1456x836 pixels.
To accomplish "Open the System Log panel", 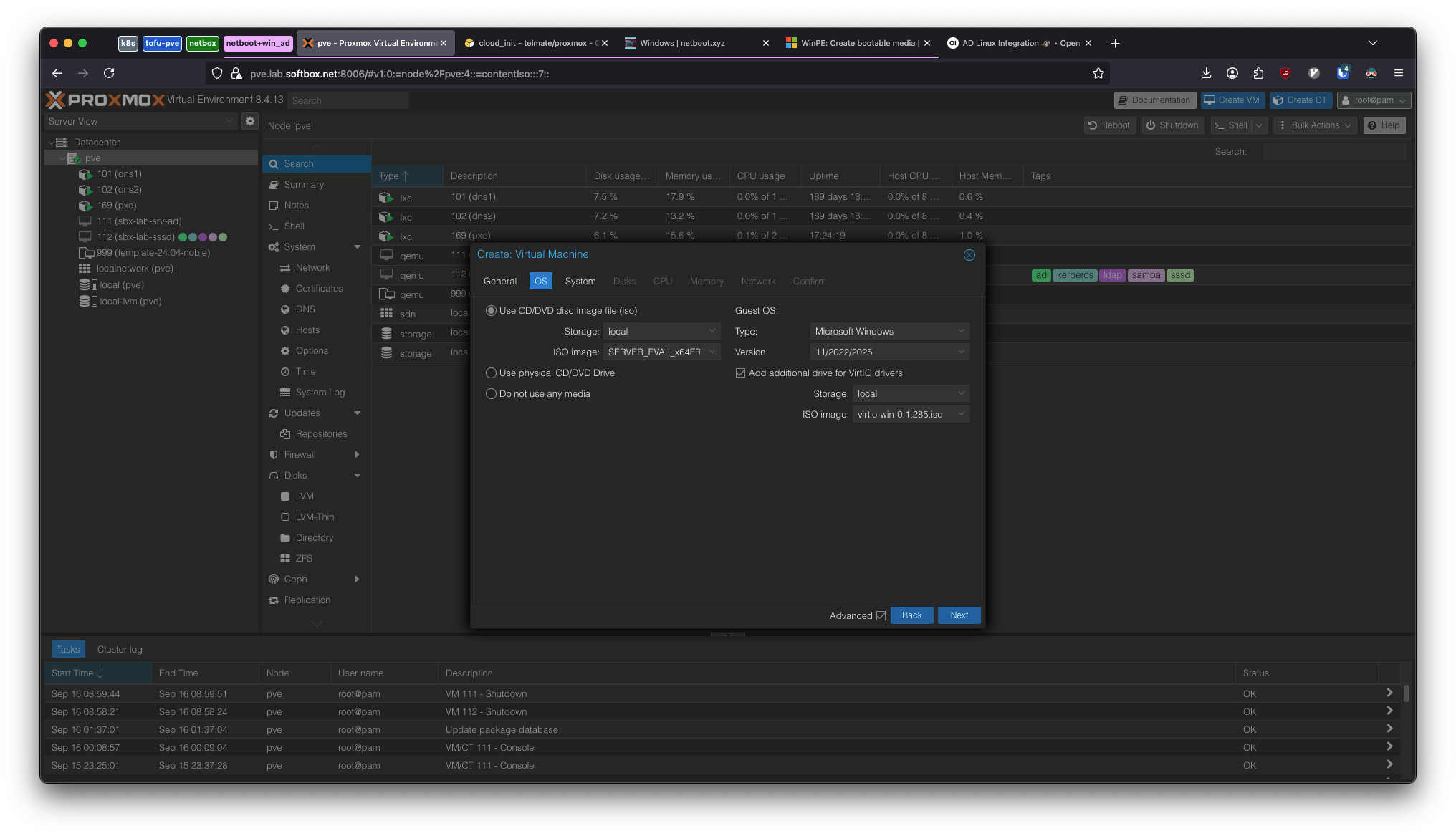I will [x=320, y=392].
